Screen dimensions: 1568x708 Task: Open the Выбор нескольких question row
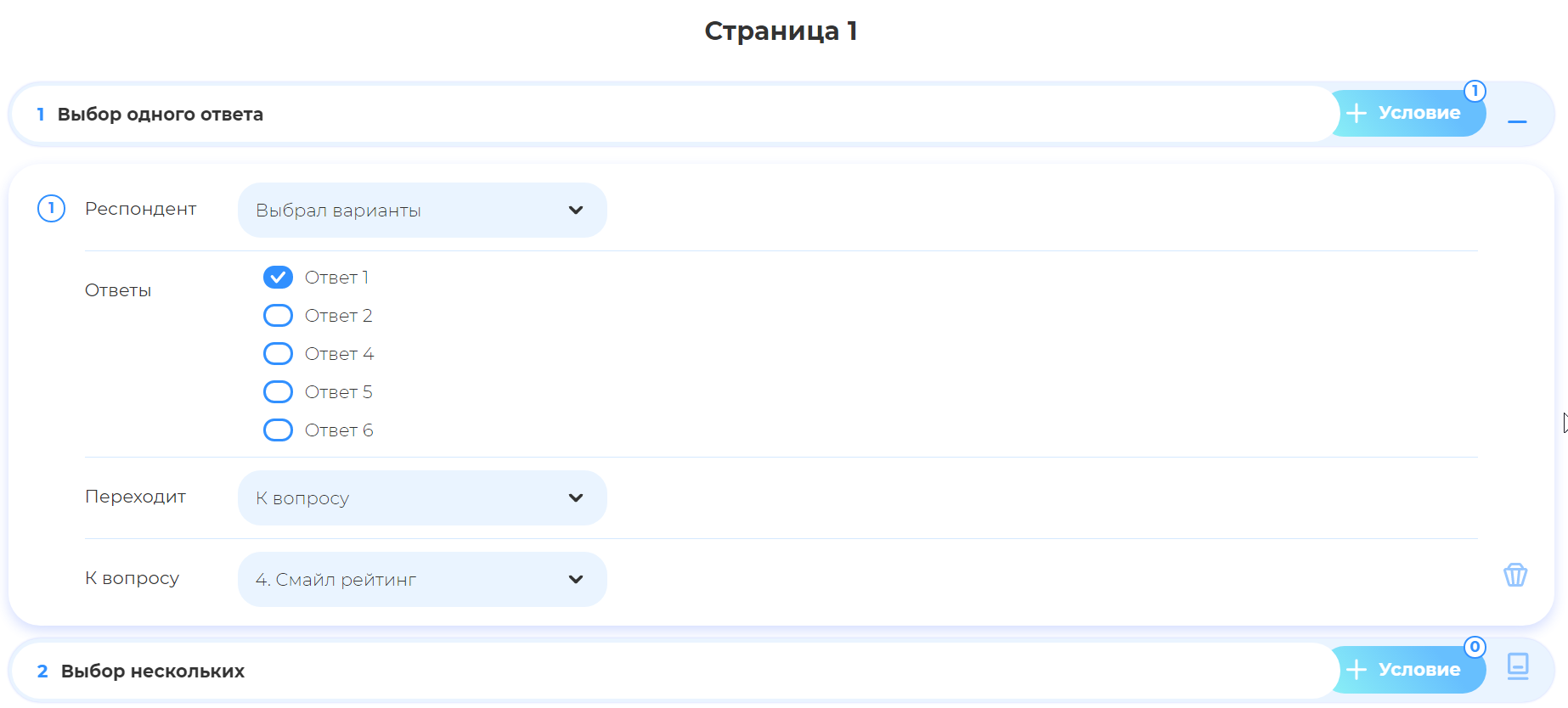[153, 671]
